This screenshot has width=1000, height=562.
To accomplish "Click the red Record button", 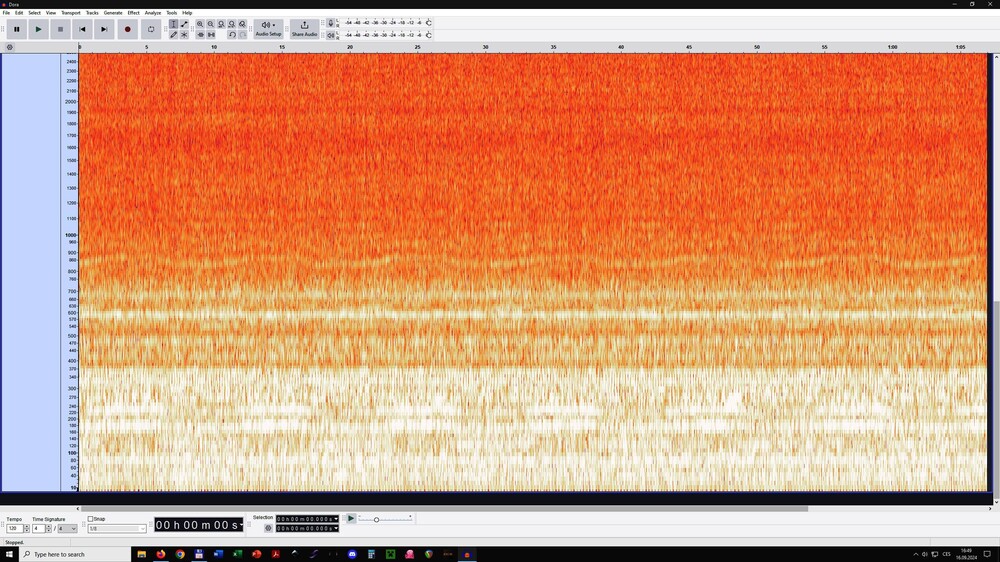I will (127, 29).
